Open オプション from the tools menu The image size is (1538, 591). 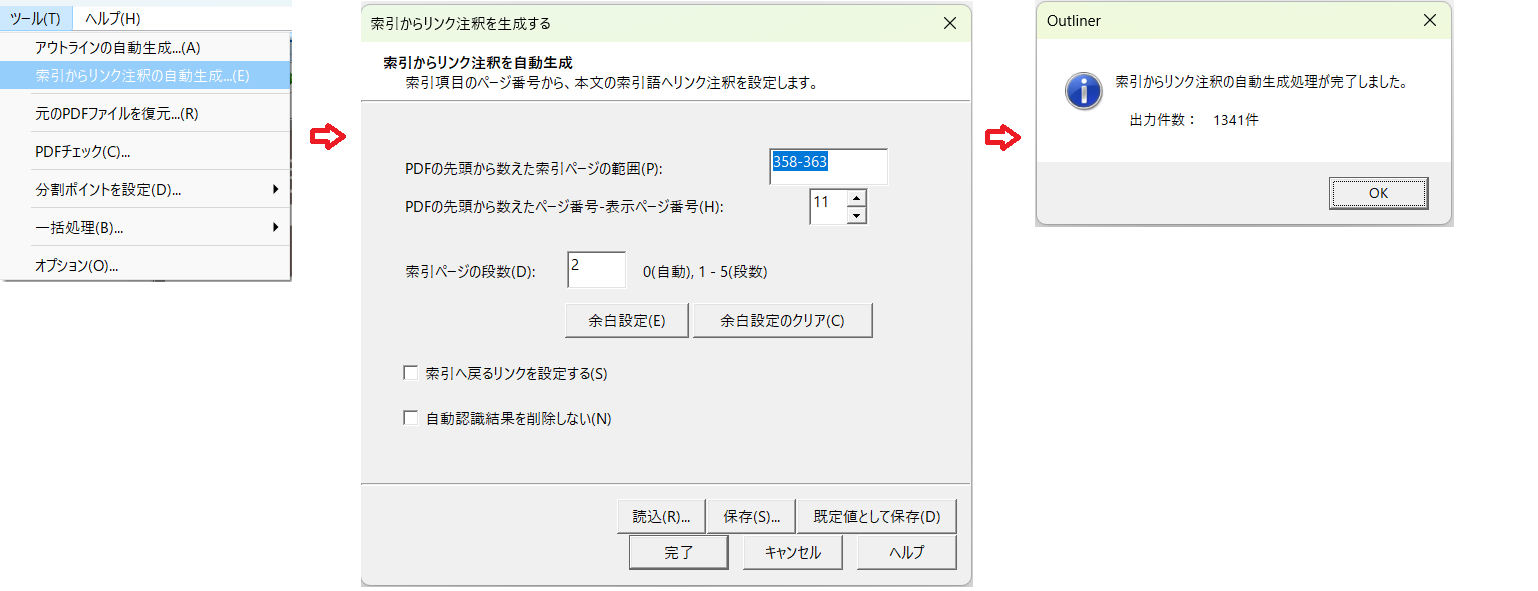[76, 266]
